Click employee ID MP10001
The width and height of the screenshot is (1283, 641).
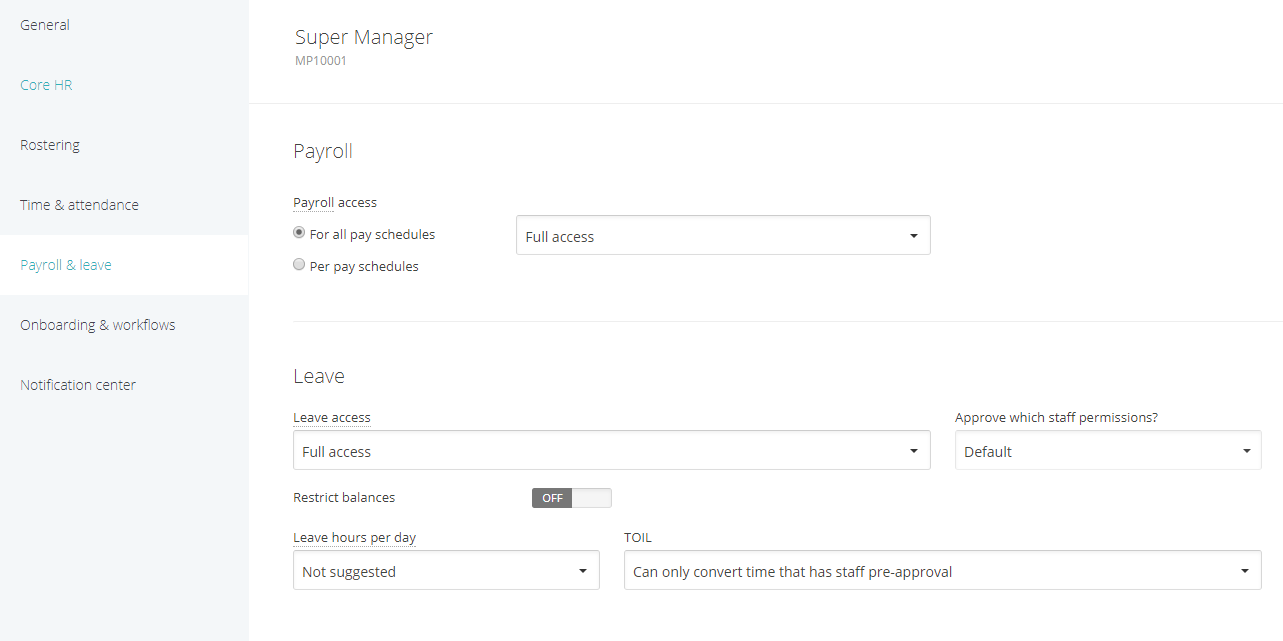(x=321, y=61)
